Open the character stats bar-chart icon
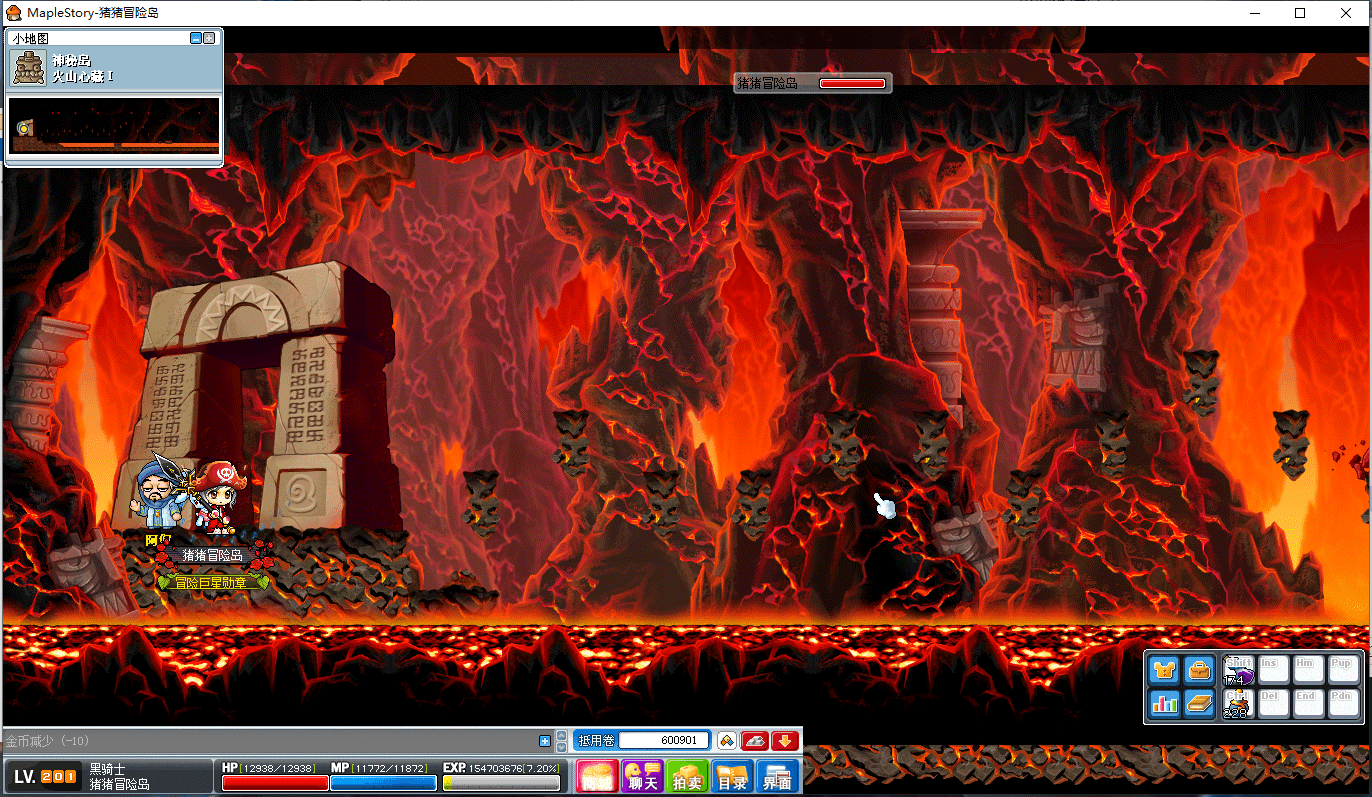 [1164, 703]
